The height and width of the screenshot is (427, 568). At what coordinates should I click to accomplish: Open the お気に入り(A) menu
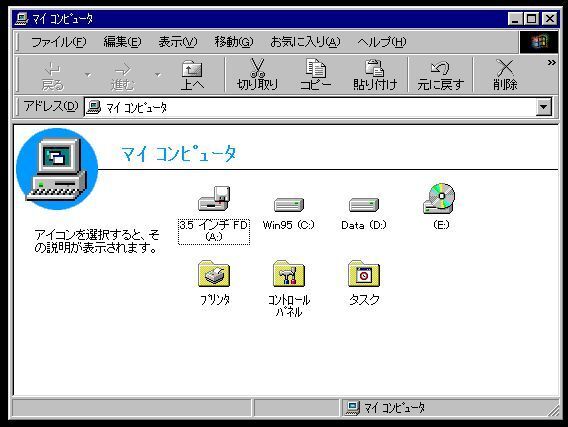click(305, 42)
